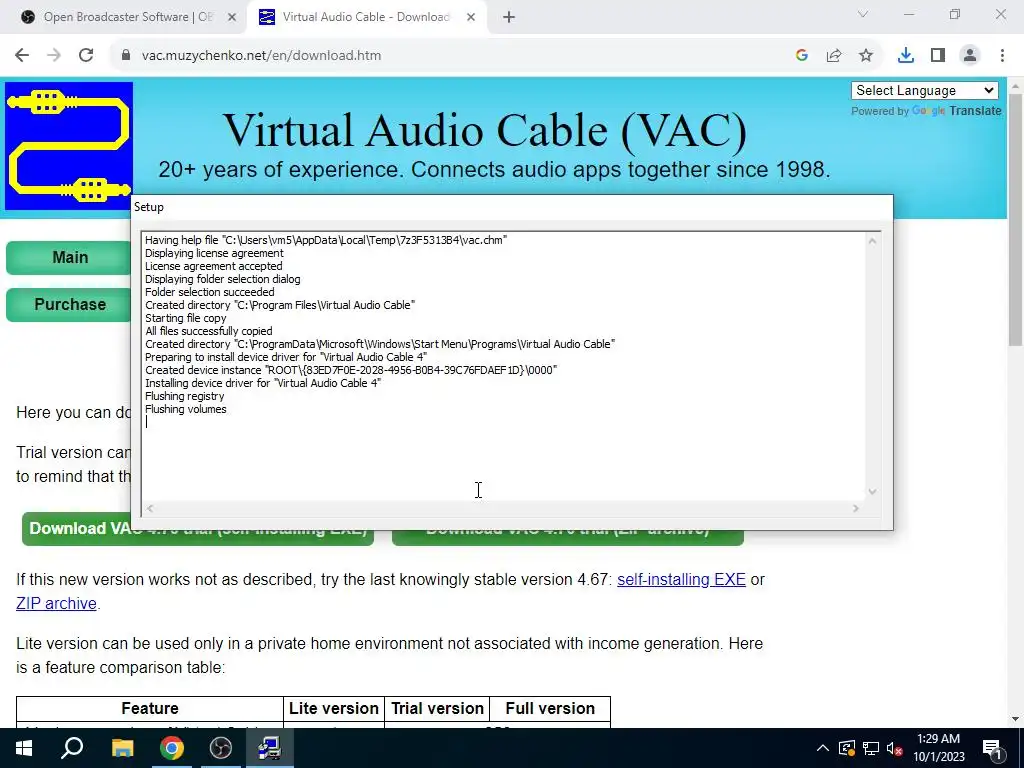Open taskbar clock and date
The height and width of the screenshot is (768, 1024).
938,748
